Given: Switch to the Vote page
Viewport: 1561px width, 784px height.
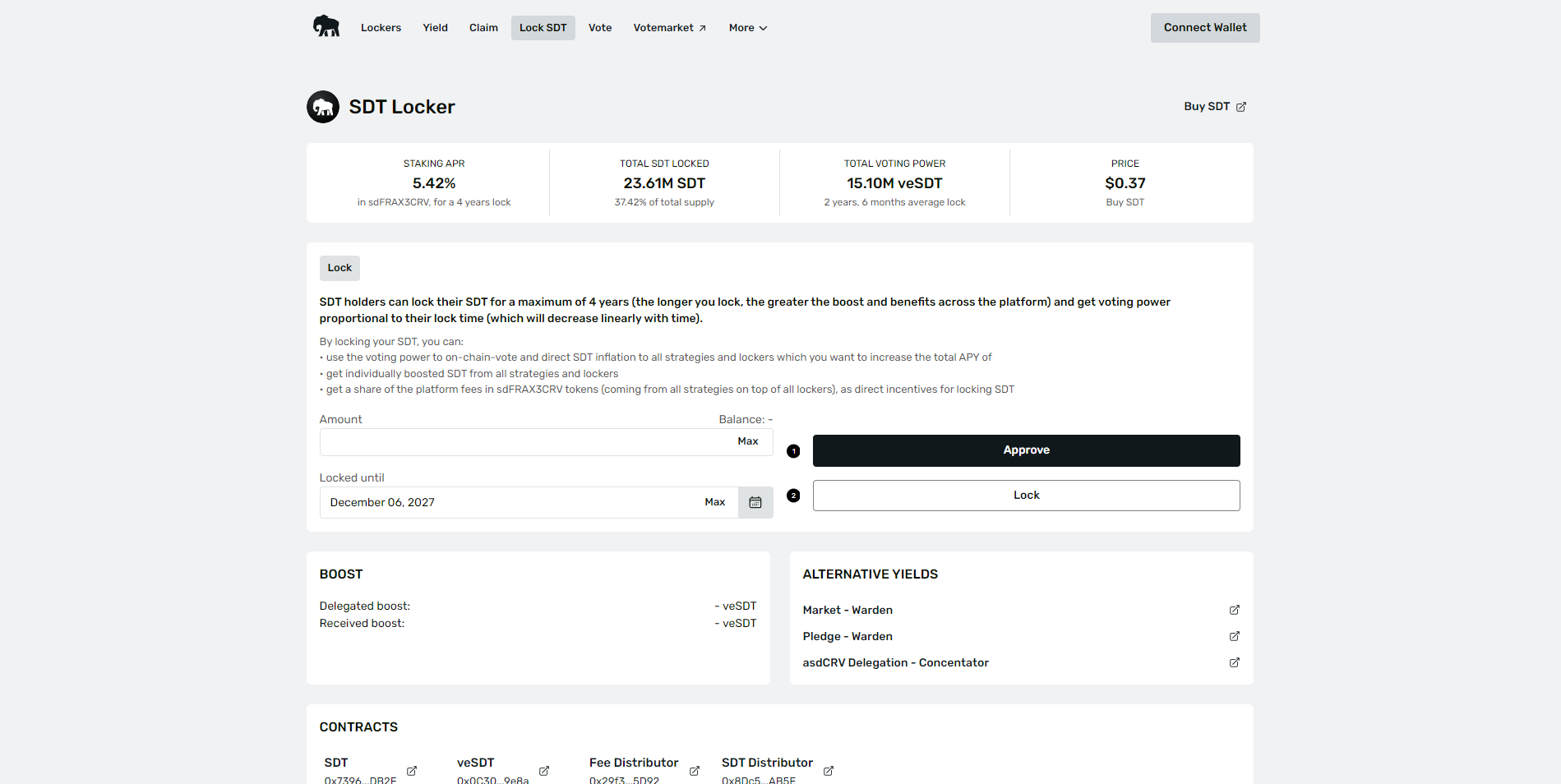Looking at the screenshot, I should tap(600, 28).
